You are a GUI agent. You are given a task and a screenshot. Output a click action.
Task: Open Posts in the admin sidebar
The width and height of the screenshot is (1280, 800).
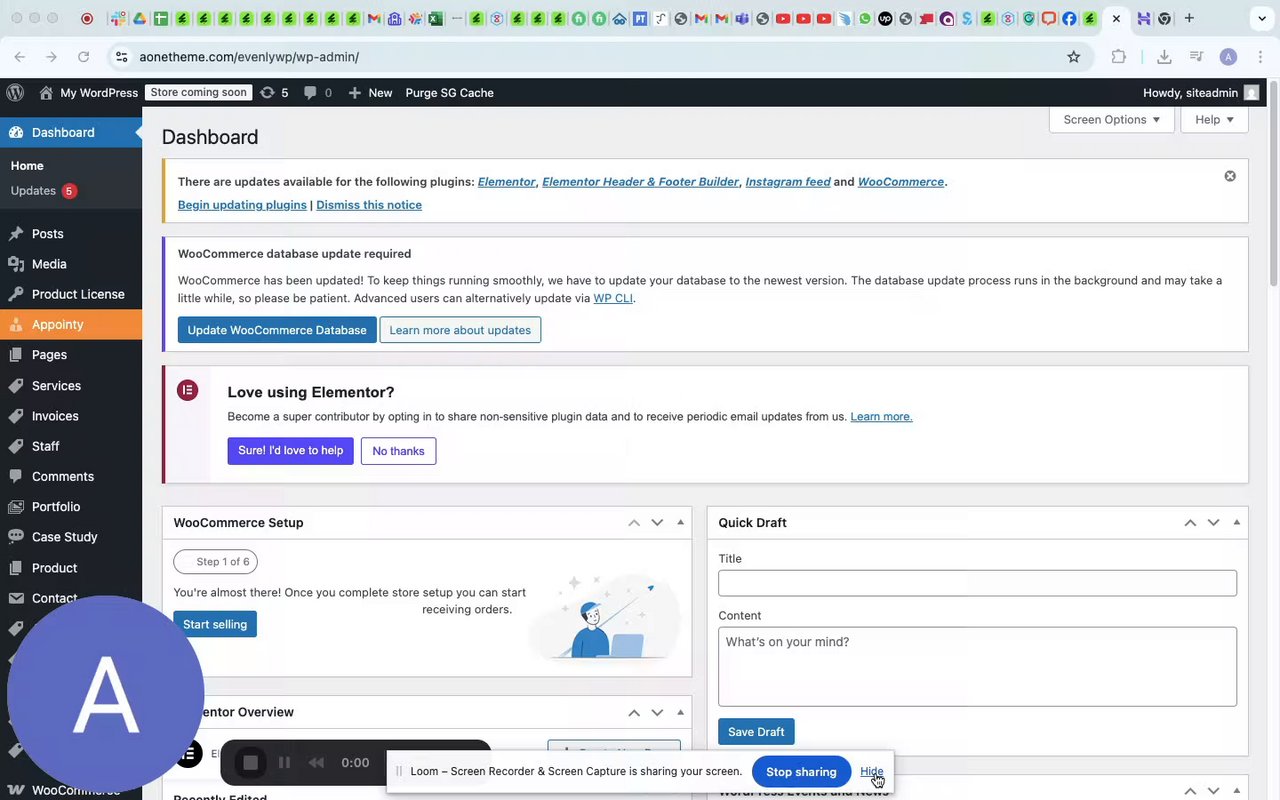(71, 233)
